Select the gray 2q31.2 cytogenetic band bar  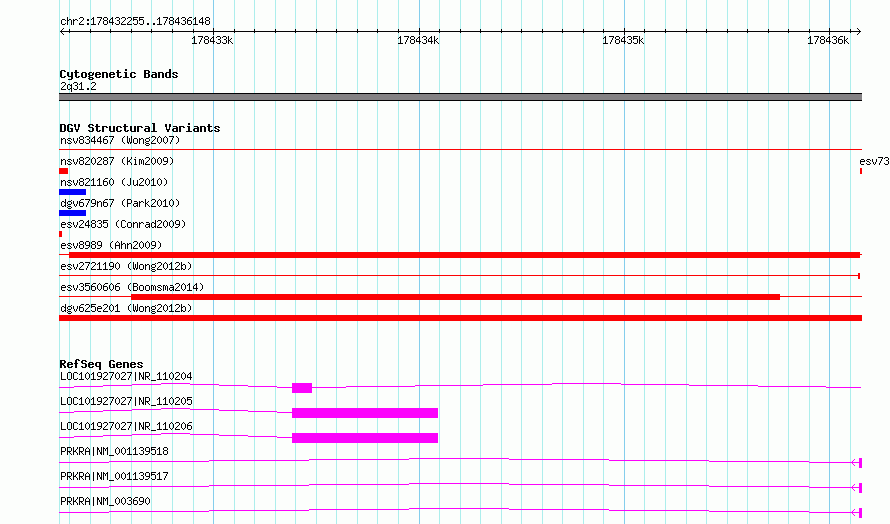tap(460, 97)
